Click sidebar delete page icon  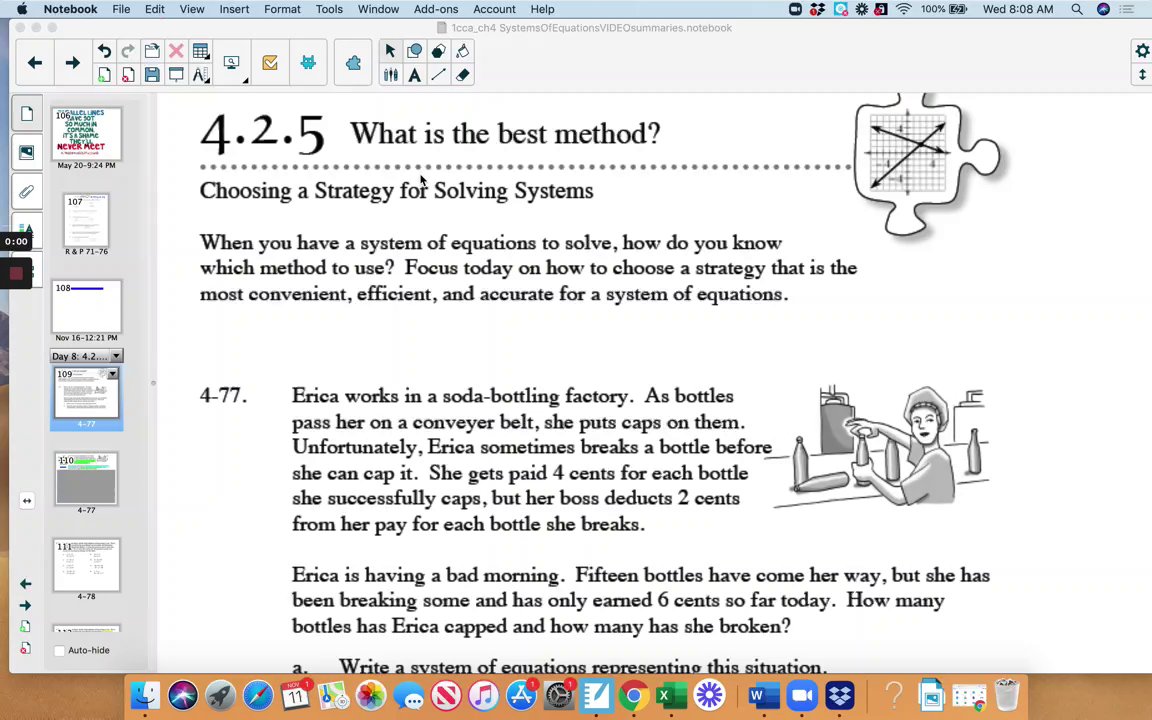tap(26, 648)
